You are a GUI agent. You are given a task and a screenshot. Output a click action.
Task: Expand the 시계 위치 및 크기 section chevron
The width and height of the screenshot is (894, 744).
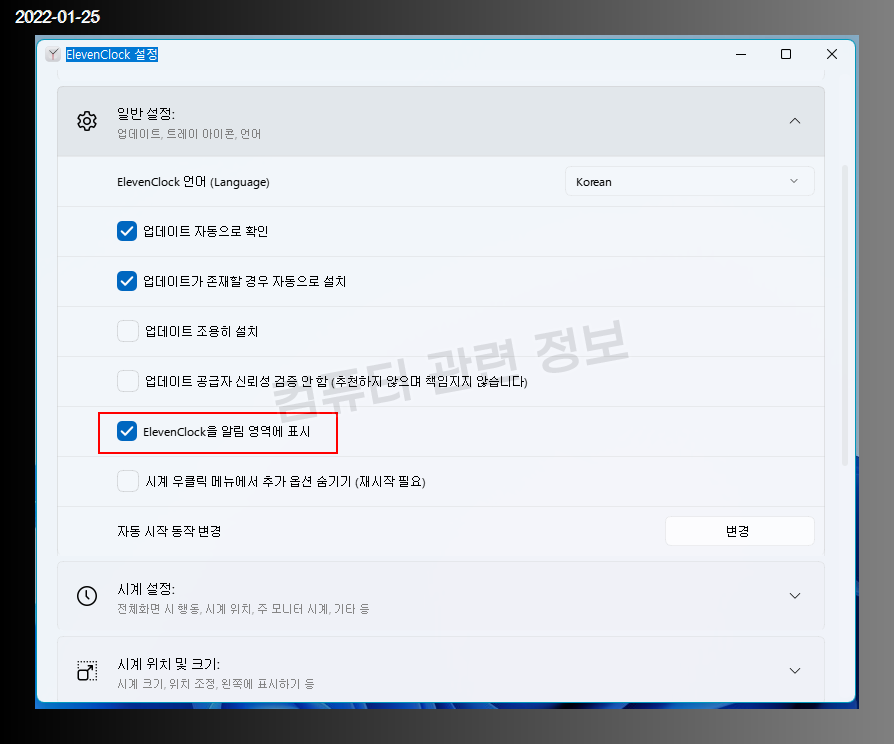click(x=795, y=670)
